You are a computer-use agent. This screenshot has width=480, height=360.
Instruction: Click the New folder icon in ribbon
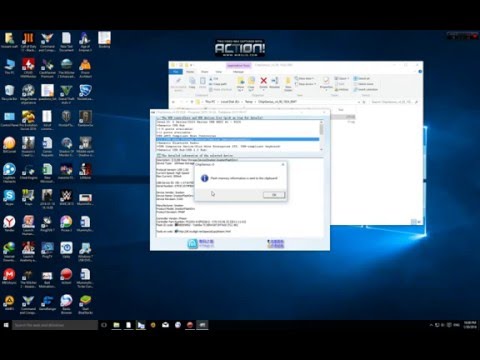pyautogui.click(x=288, y=84)
